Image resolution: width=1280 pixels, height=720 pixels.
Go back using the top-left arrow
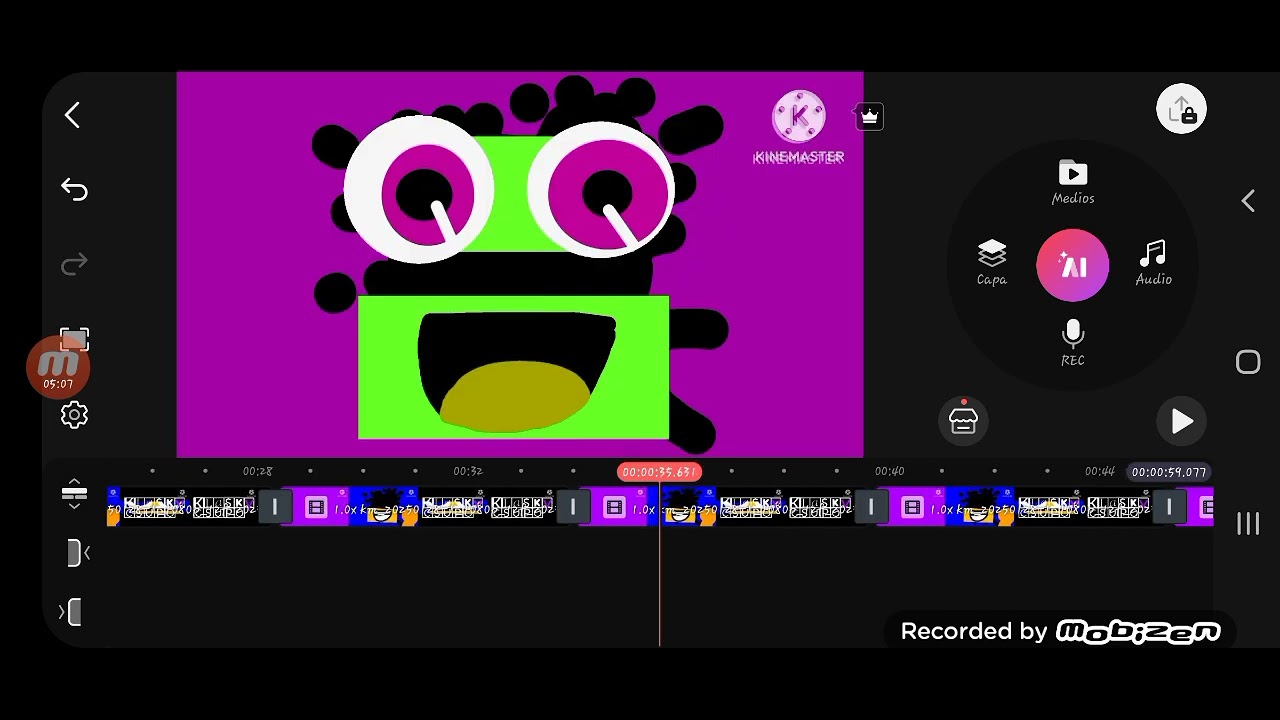pyautogui.click(x=72, y=115)
